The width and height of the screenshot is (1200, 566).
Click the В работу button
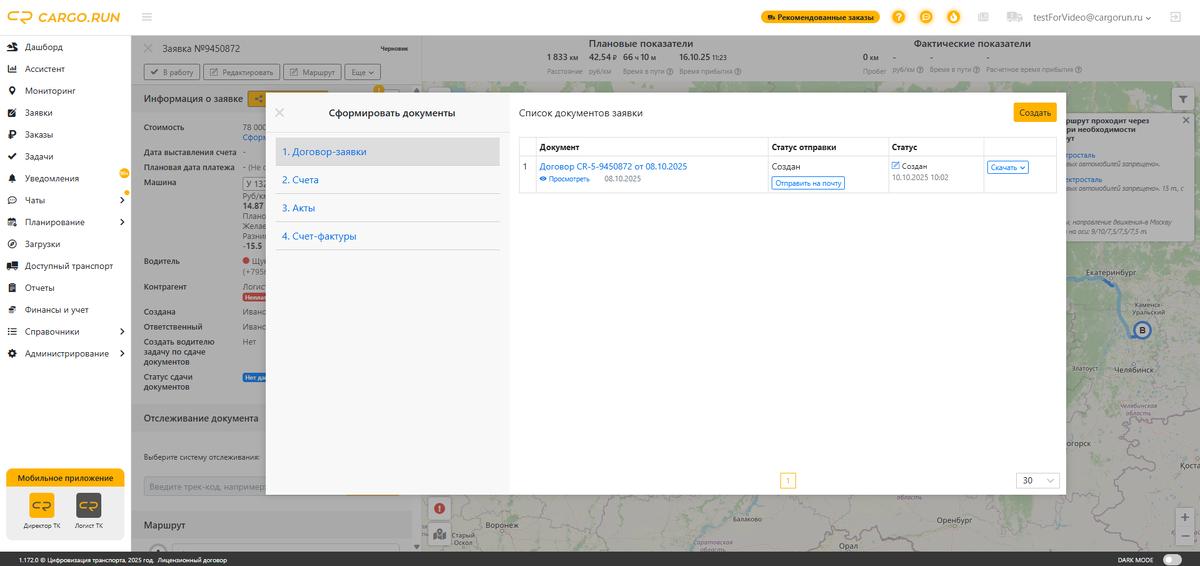point(171,72)
